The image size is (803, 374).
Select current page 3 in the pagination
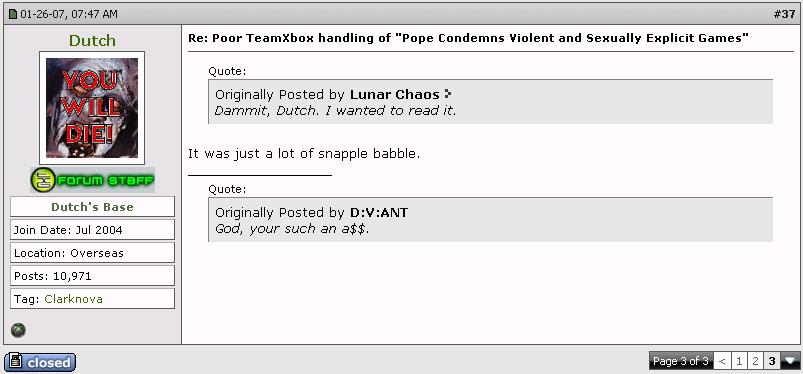pyautogui.click(x=772, y=361)
